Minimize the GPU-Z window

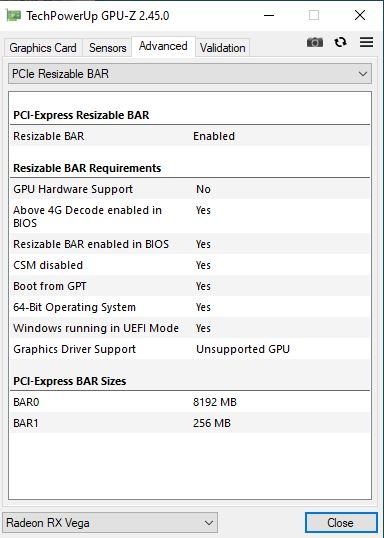[269, 15]
